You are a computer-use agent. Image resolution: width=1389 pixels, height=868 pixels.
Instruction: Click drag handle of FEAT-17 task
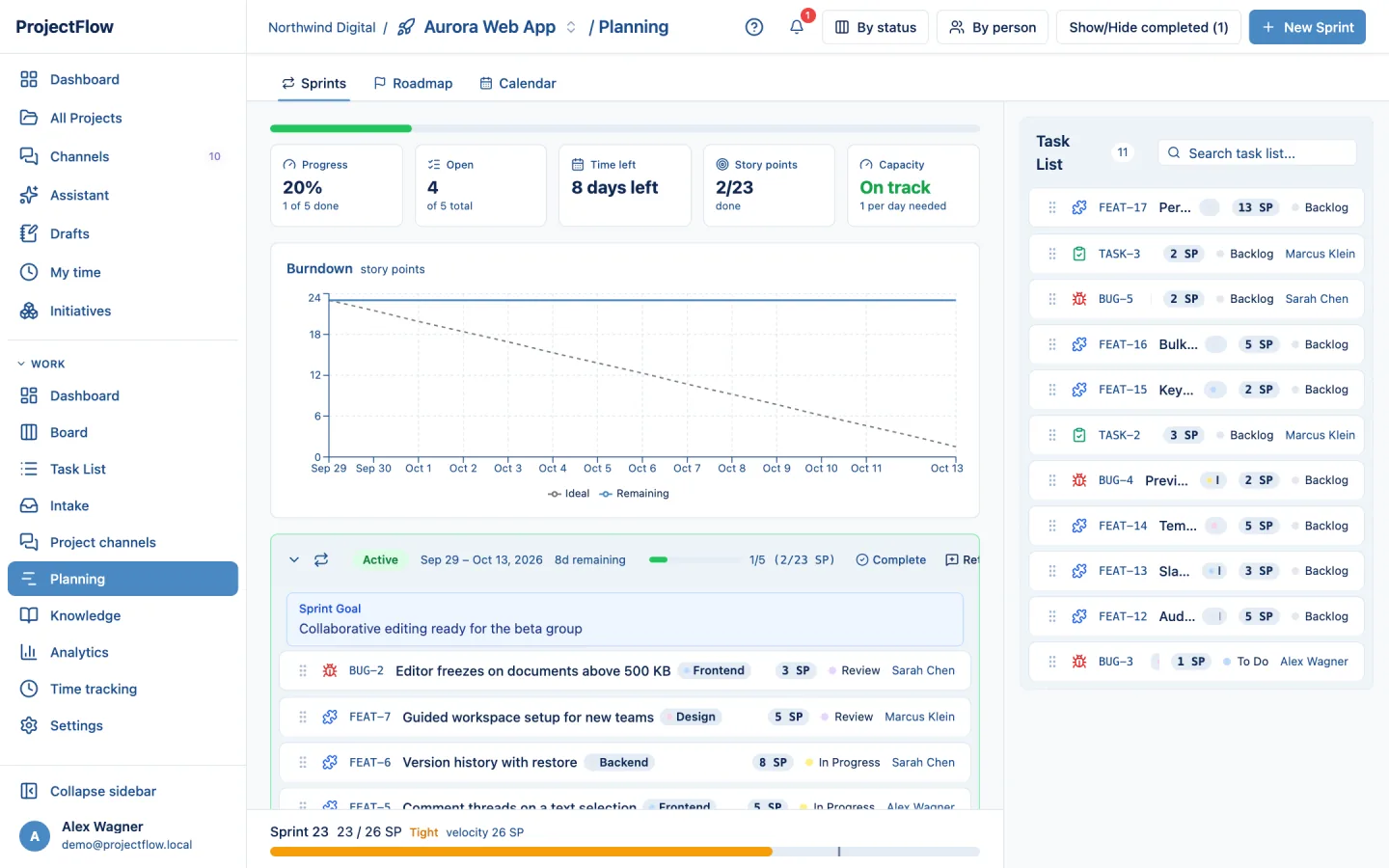[1052, 207]
